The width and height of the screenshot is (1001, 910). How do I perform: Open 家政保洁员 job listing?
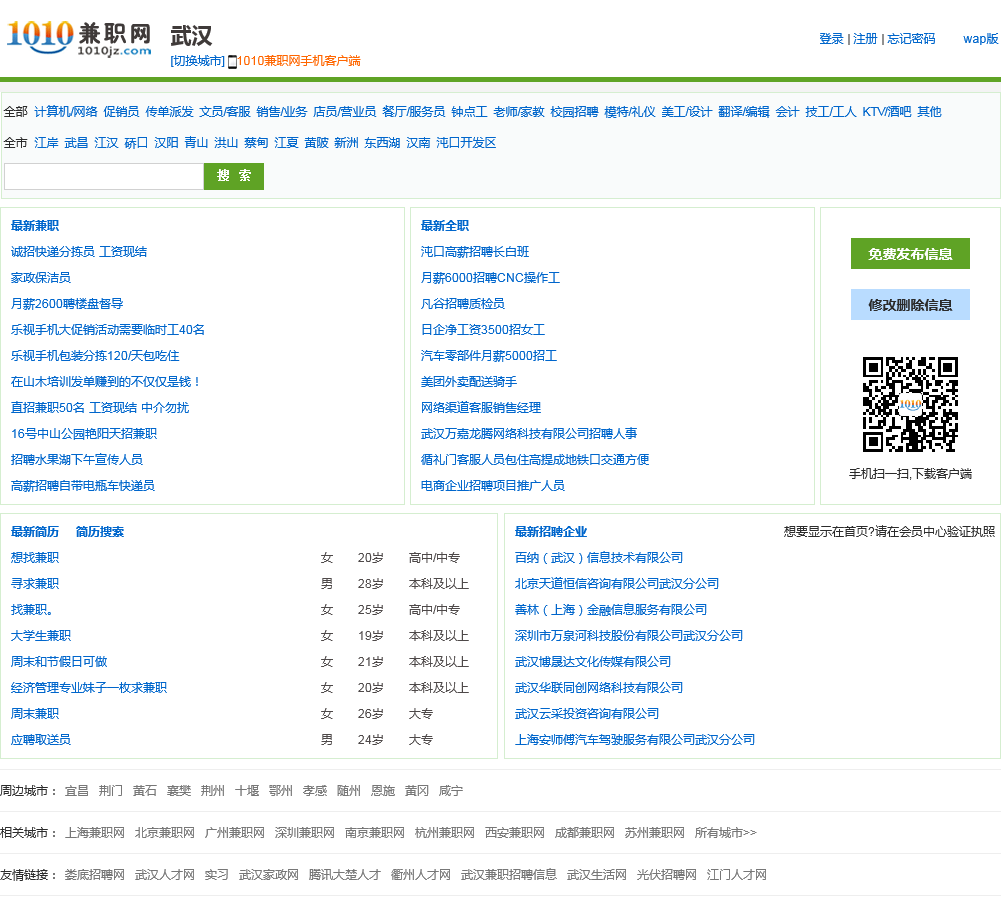tap(40, 278)
